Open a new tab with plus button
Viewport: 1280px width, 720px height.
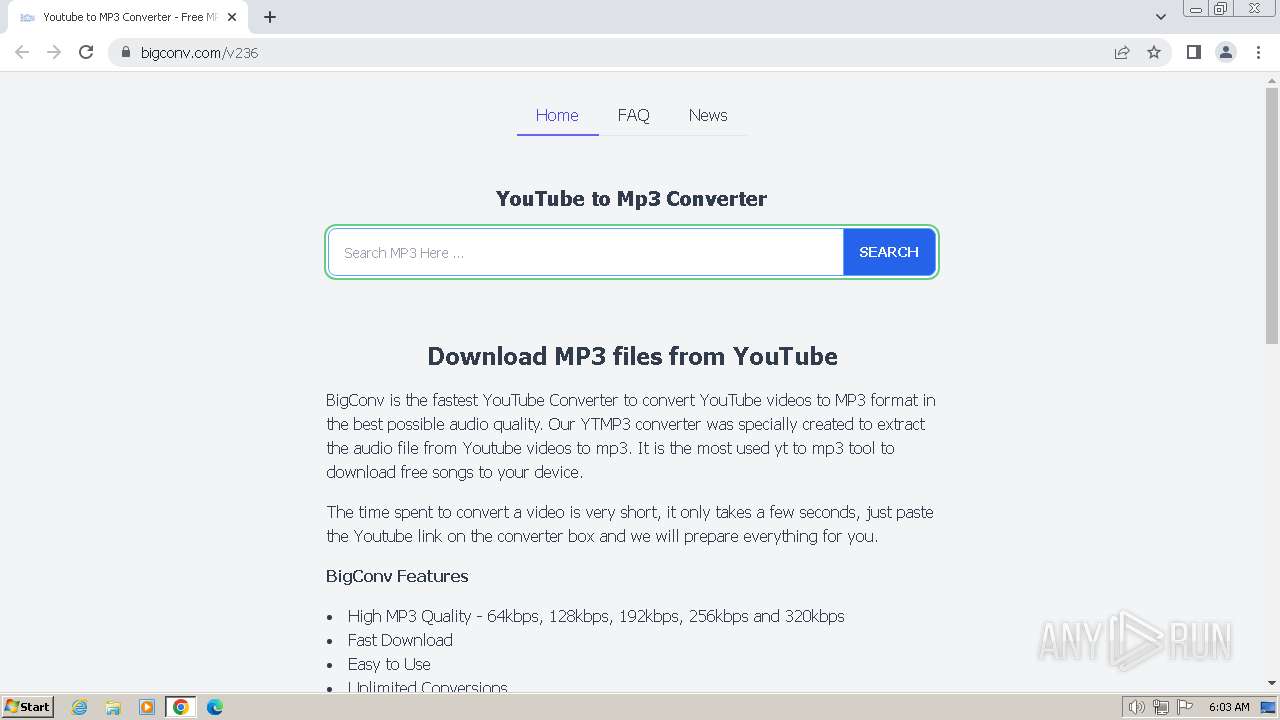(x=270, y=17)
